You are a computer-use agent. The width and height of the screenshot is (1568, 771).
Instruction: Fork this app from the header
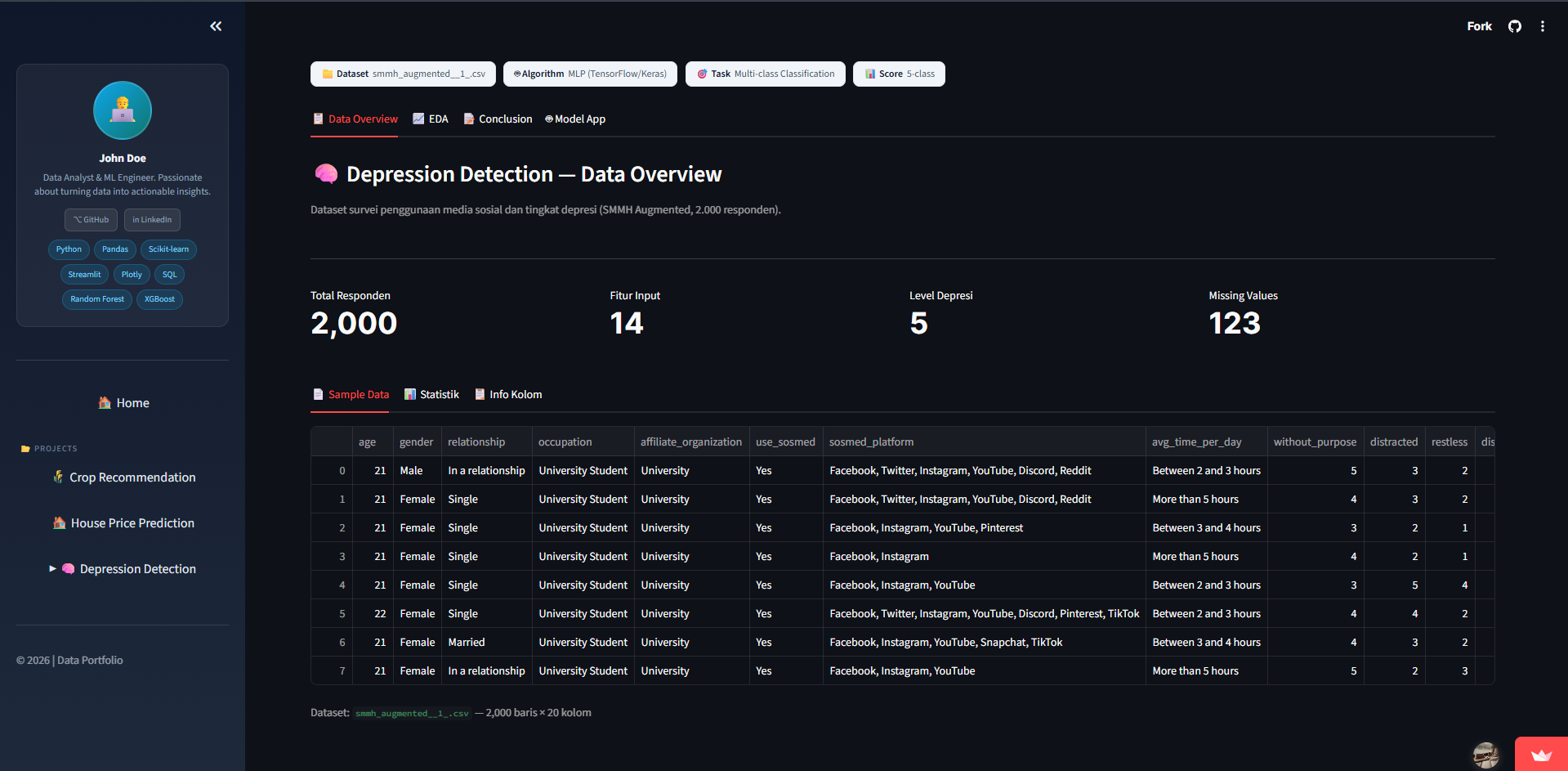pos(1479,26)
